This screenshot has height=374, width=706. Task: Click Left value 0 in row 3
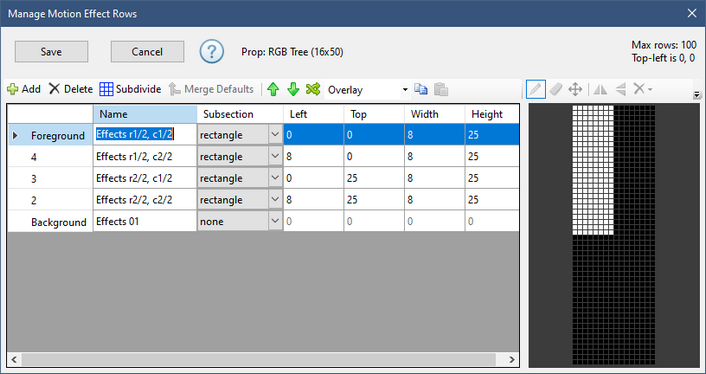click(313, 178)
